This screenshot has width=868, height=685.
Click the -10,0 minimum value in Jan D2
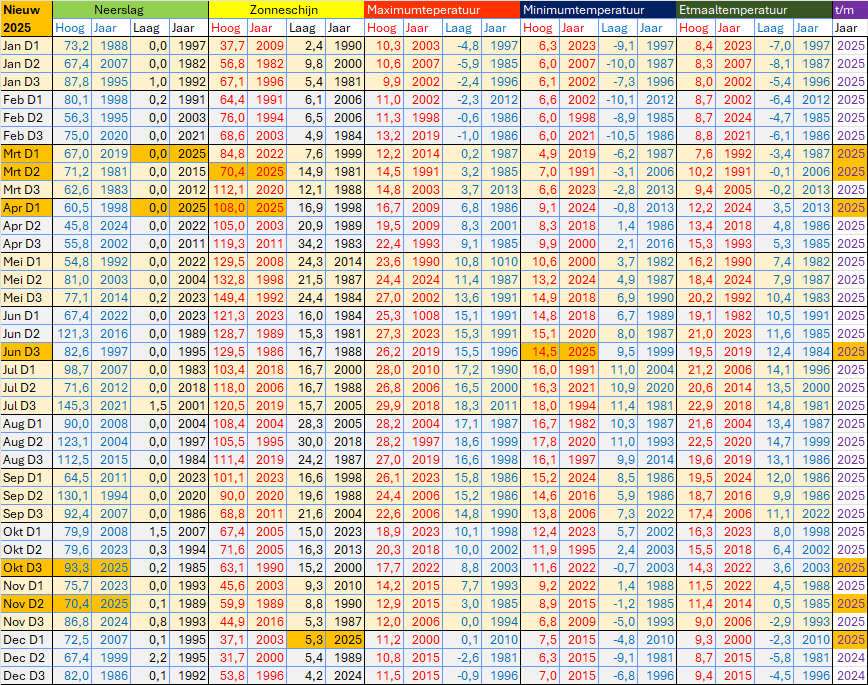pyautogui.click(x=618, y=64)
